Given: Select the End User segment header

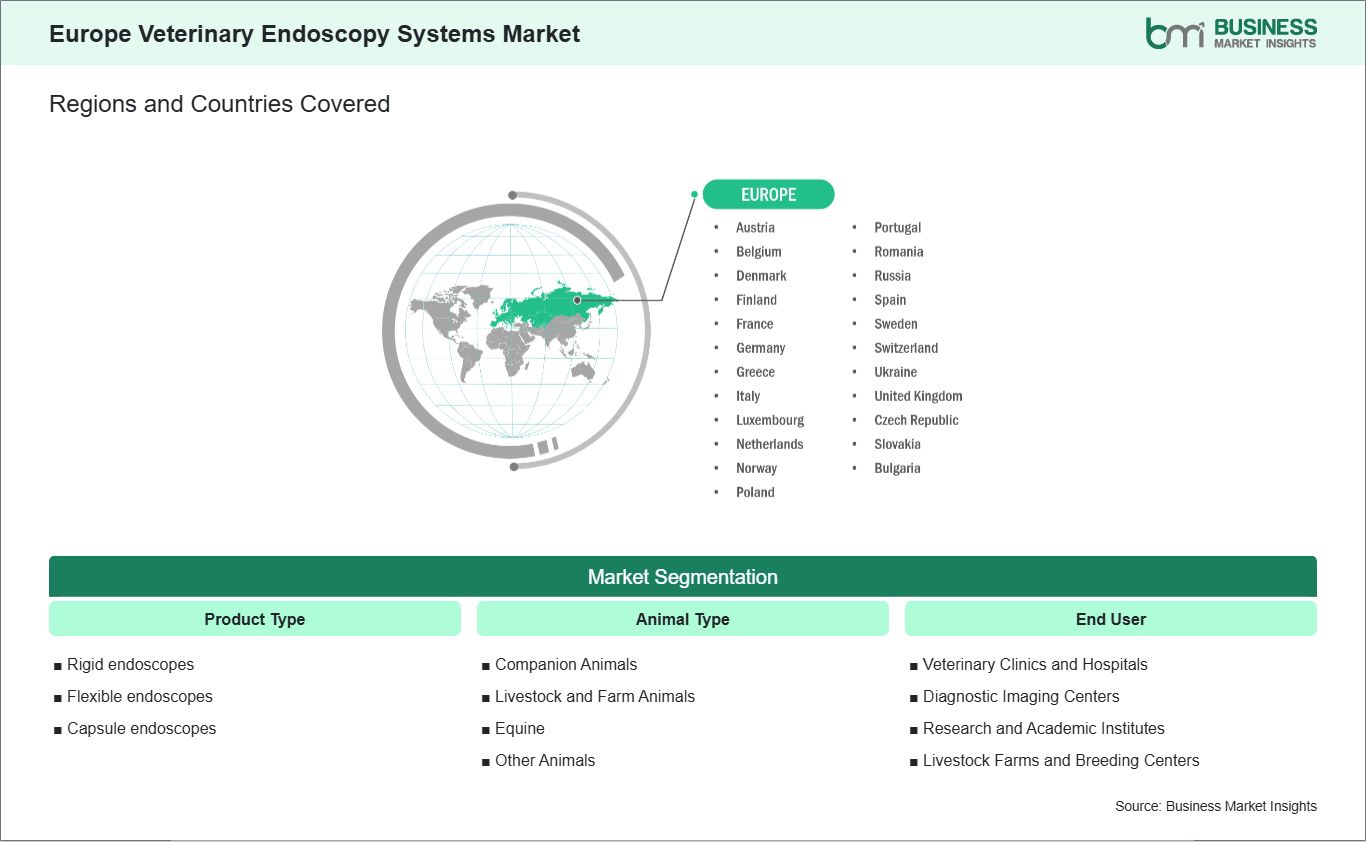Looking at the screenshot, I should point(1111,619).
